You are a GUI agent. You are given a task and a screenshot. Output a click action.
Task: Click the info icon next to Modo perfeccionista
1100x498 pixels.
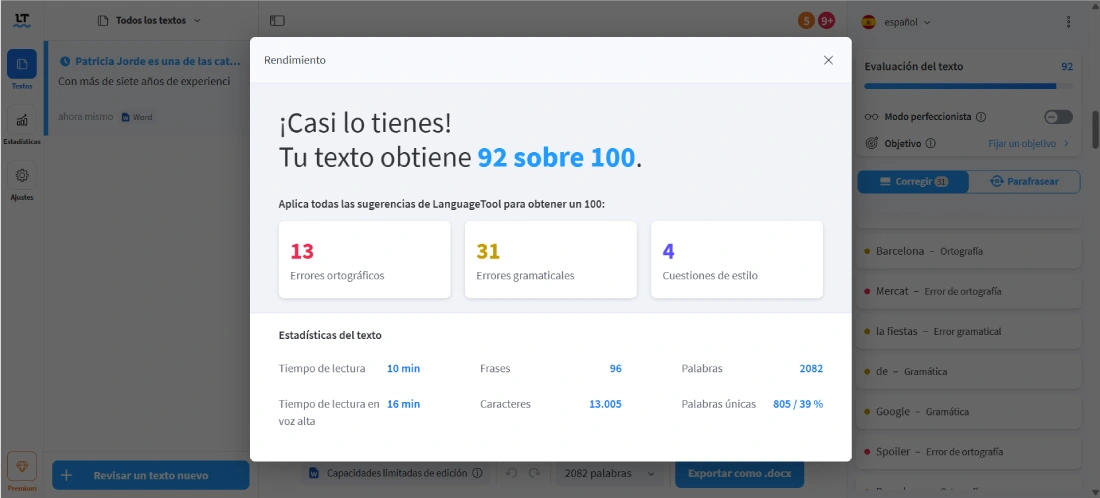tap(981, 117)
